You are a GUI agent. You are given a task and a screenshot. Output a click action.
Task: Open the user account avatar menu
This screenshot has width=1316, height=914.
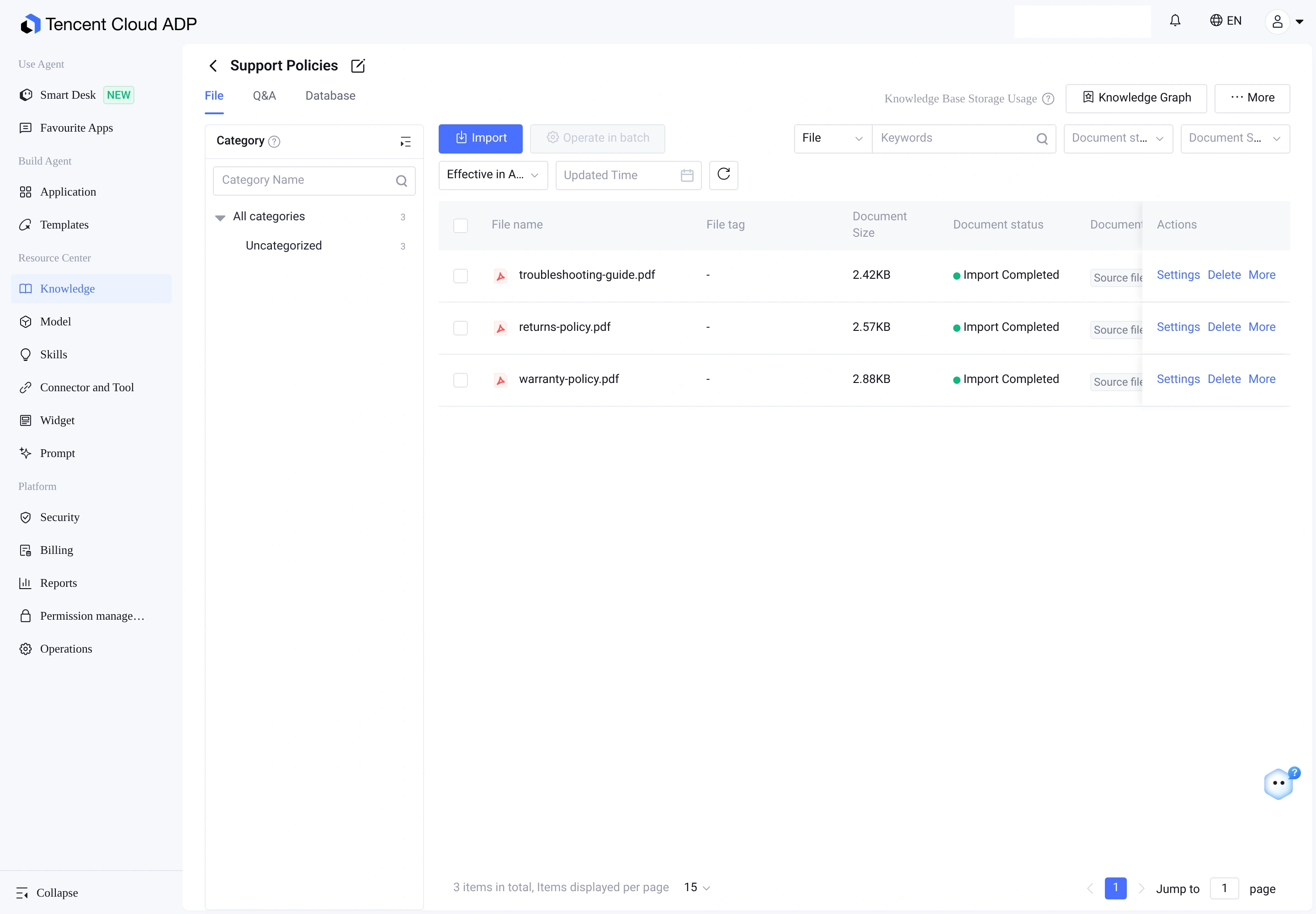tap(1284, 22)
